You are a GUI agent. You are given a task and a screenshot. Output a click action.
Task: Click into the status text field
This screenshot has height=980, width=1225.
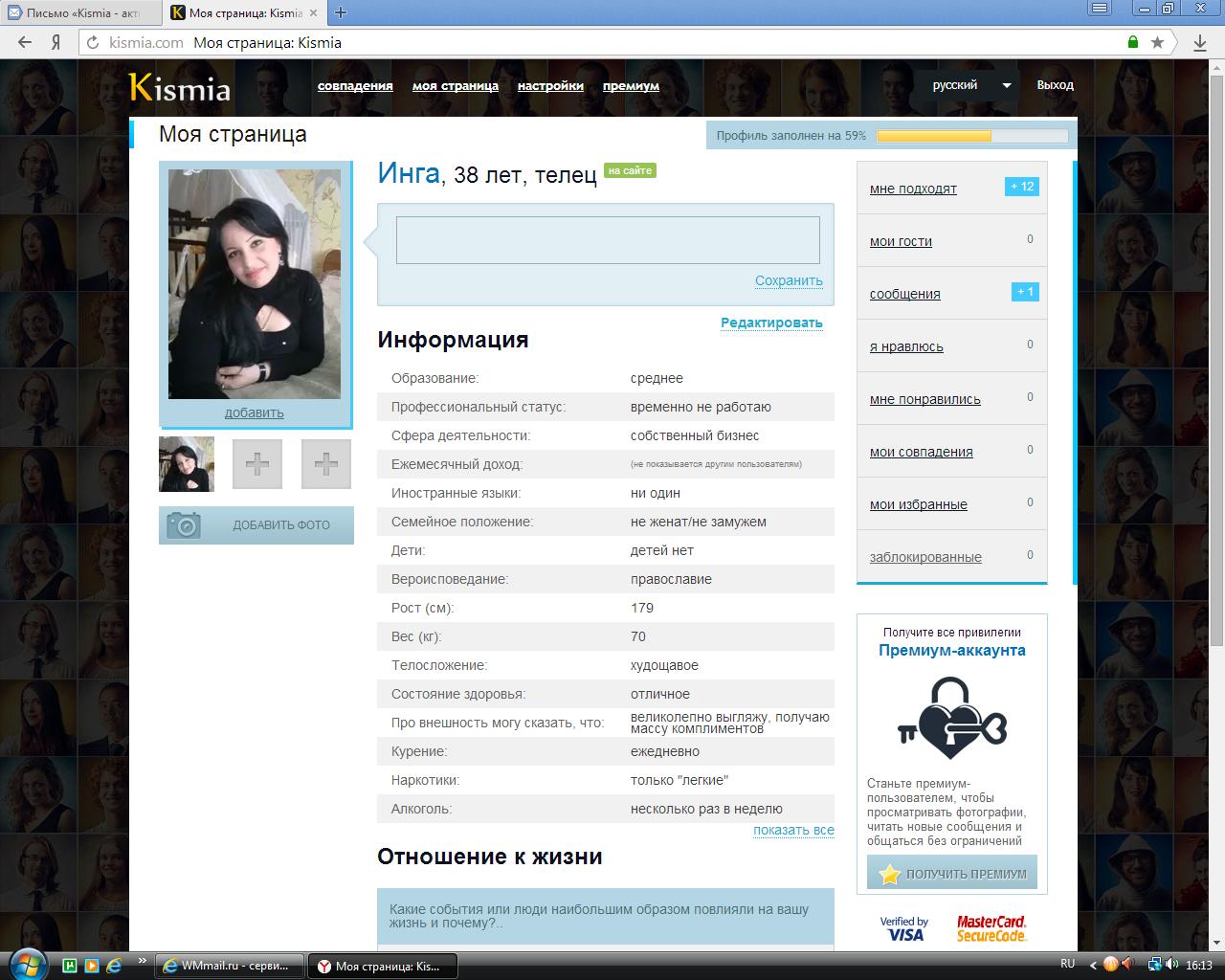pos(608,240)
